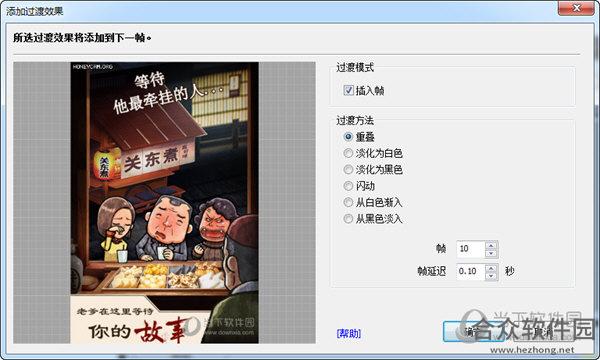Confirm with the 确定 button
Viewport: 600px width, 360px height.
(x=474, y=331)
